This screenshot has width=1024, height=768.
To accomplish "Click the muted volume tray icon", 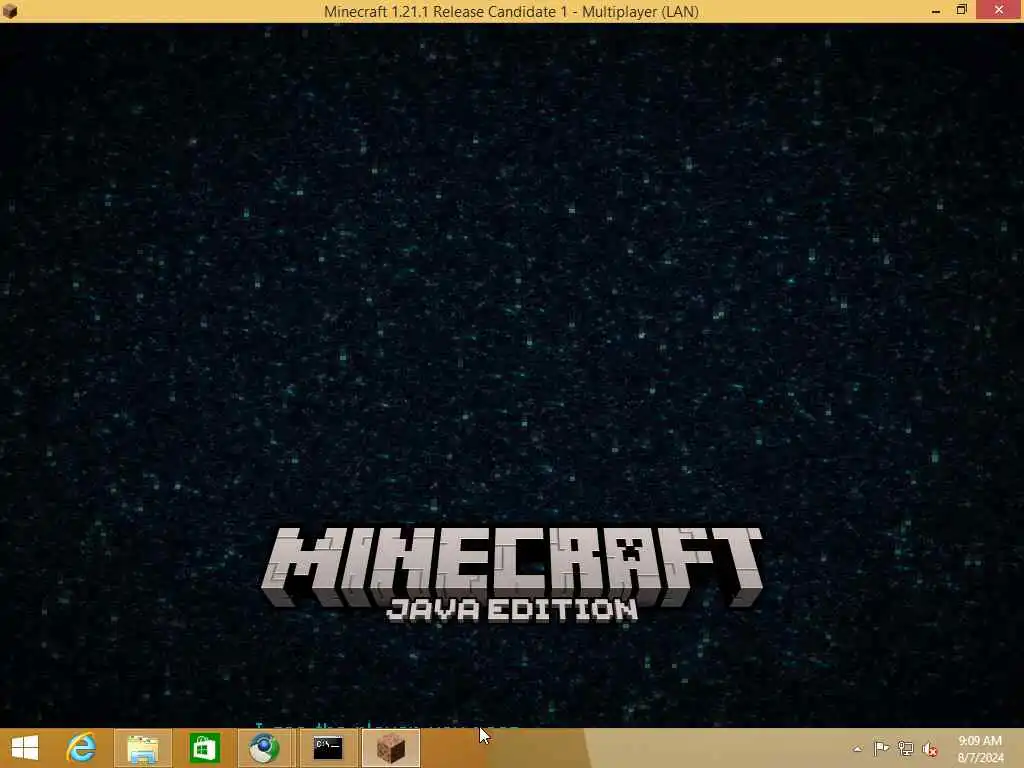I will click(929, 749).
